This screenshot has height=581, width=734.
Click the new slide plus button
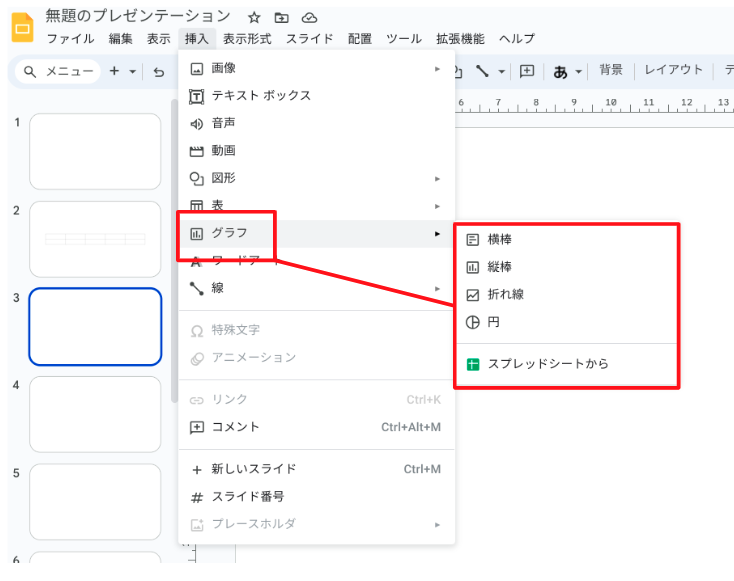[x=114, y=71]
